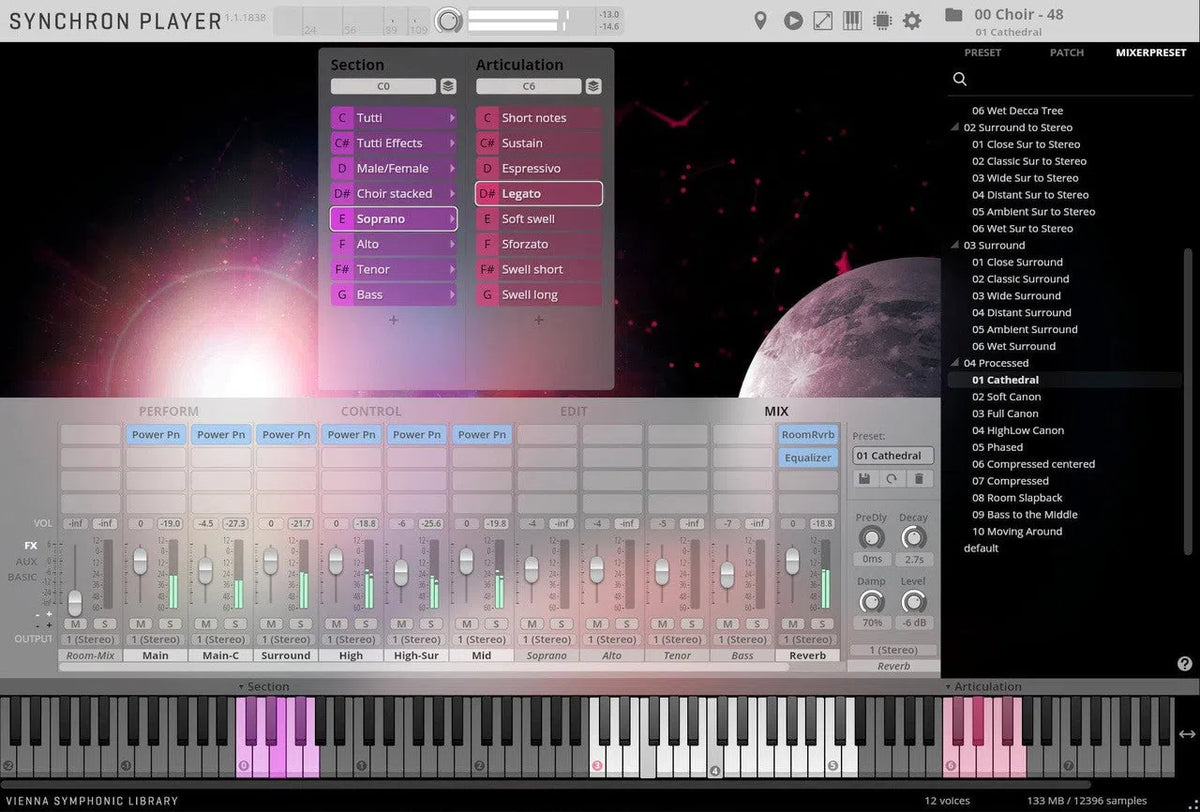1200x812 pixels.
Task: Click the trash icon under mixer Preset
Action: (x=919, y=479)
